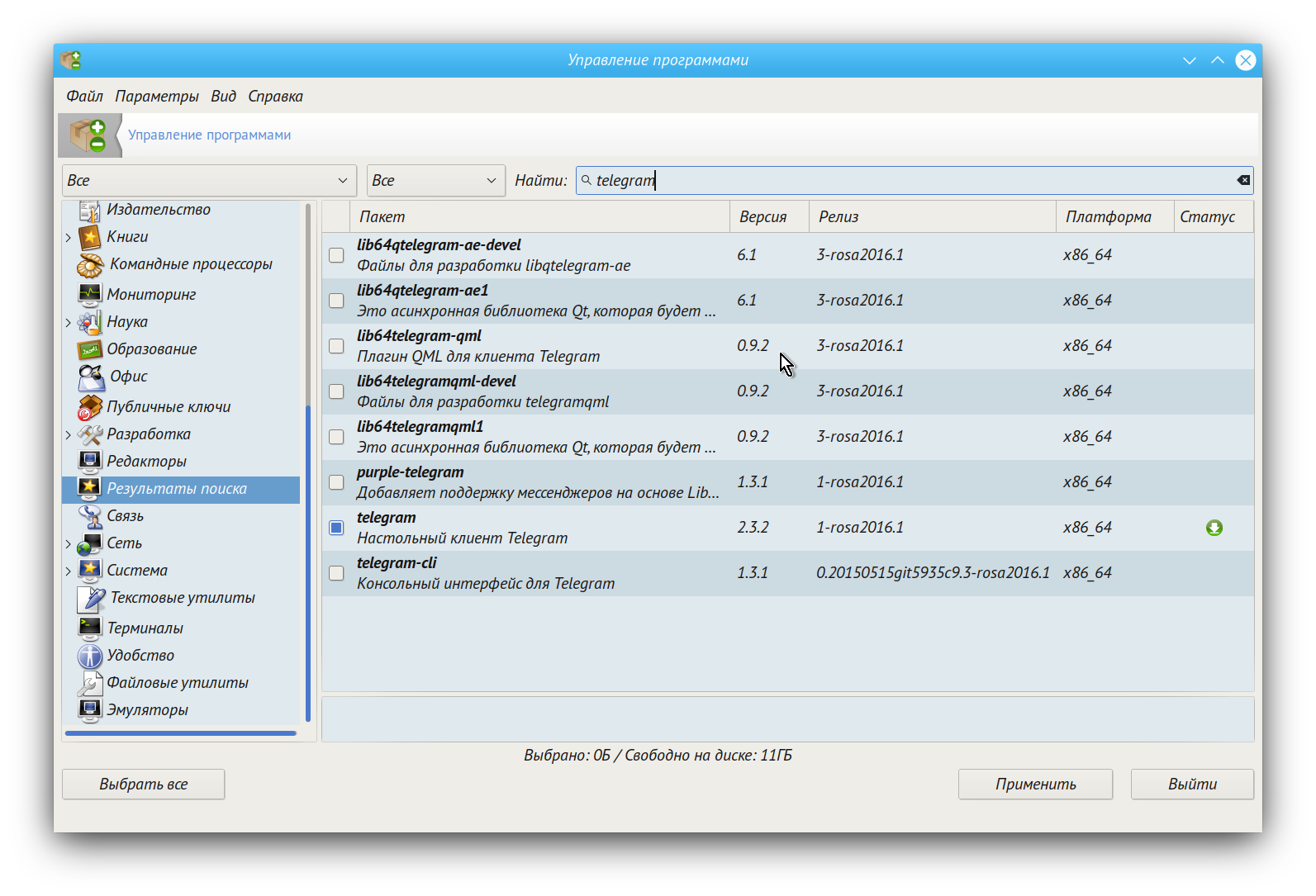Click the Мониторинг category icon
The image size is (1316, 896).
89,294
